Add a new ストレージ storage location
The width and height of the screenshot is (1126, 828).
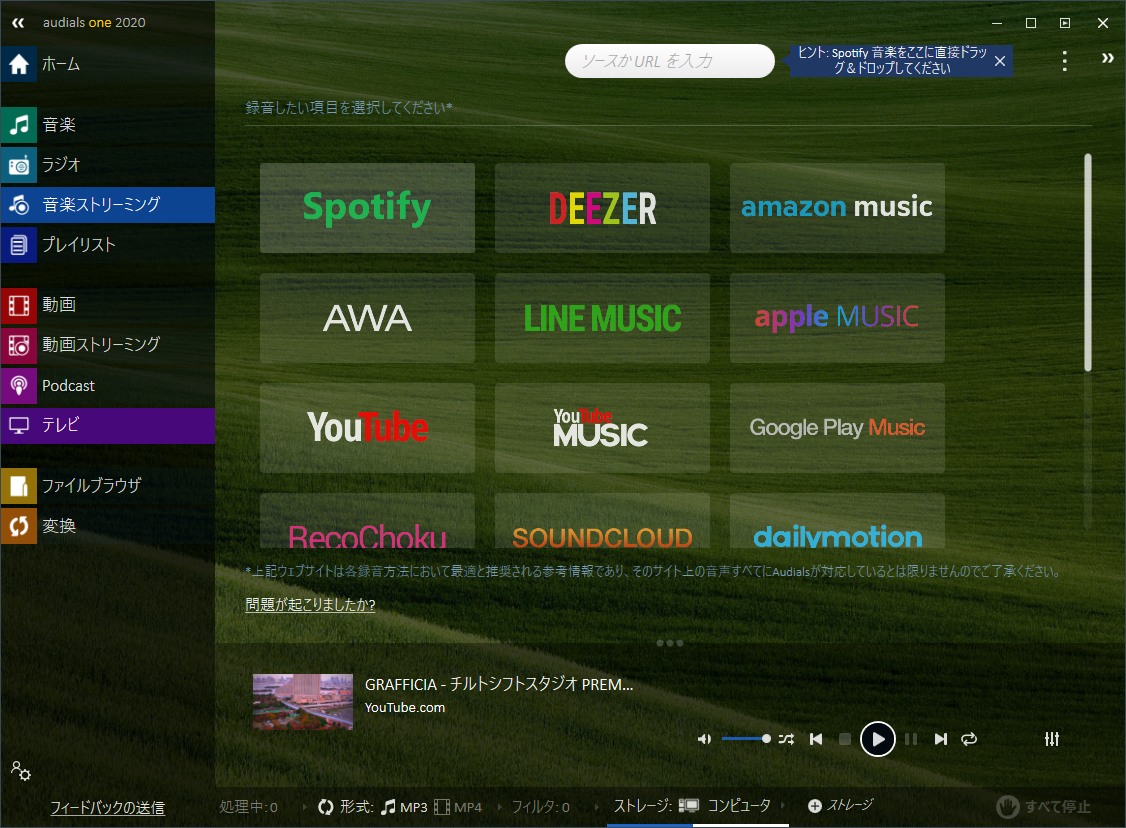[x=840, y=806]
